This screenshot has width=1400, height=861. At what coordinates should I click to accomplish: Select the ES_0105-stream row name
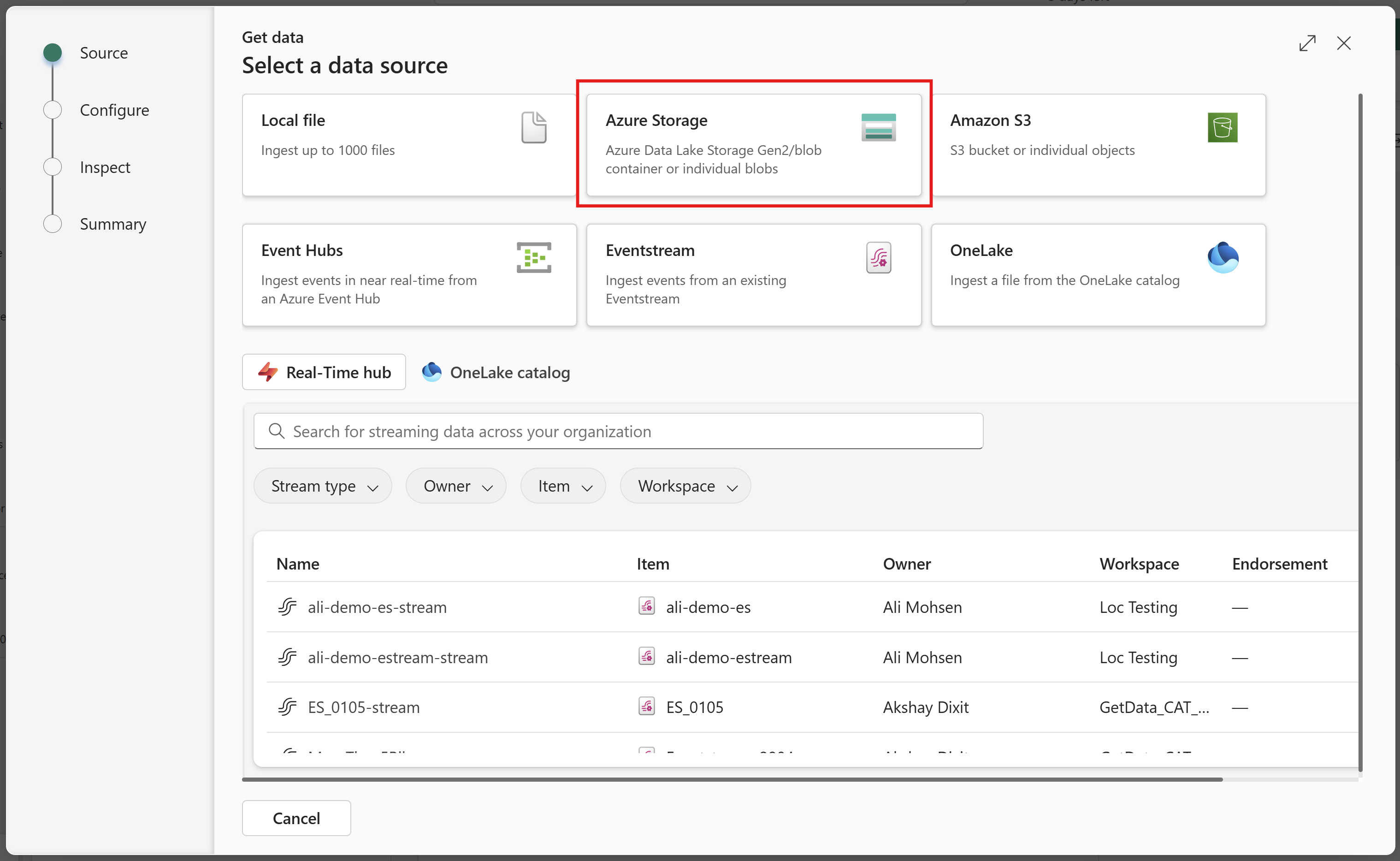pos(364,707)
